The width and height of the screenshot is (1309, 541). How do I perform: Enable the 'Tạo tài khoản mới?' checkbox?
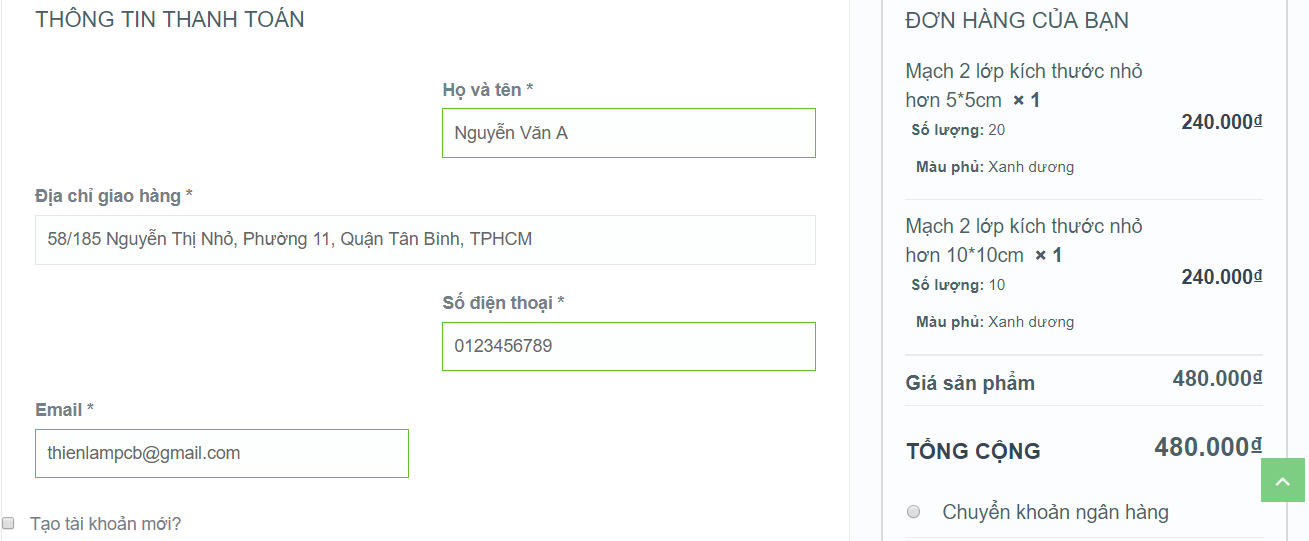[x=9, y=523]
